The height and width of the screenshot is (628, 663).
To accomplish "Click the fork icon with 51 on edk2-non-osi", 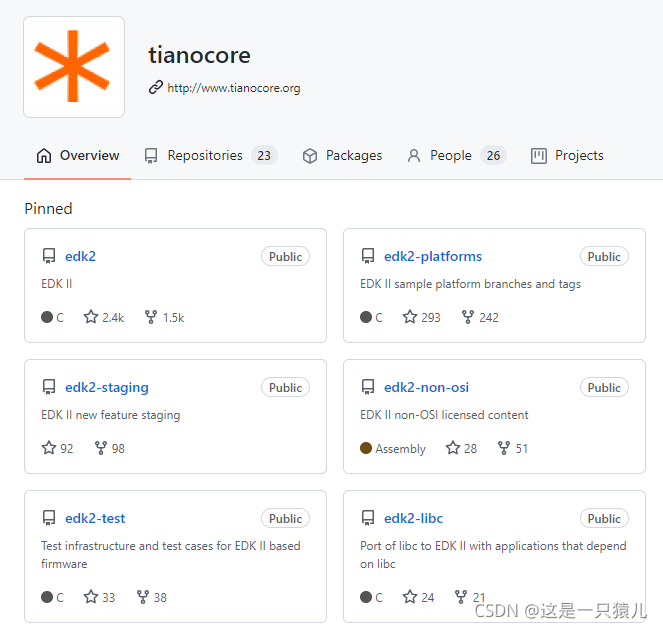I will (504, 448).
